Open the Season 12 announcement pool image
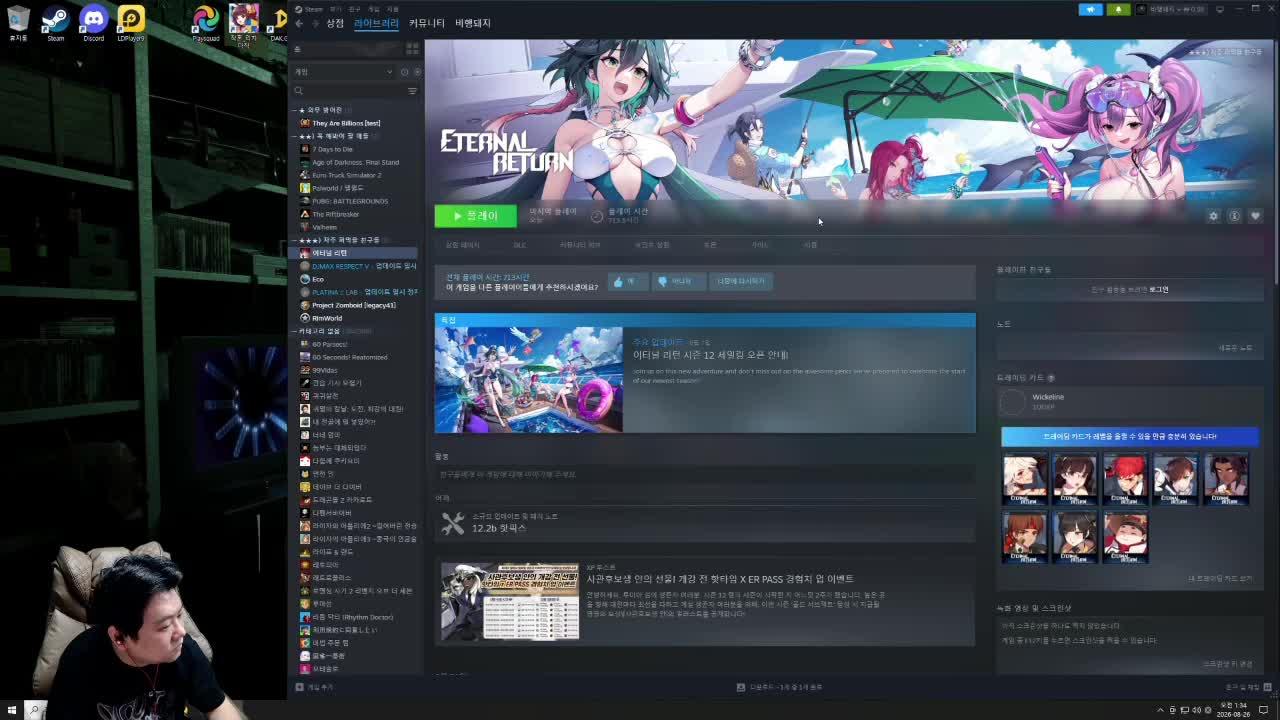Screen dimensions: 1280x720 529,380
